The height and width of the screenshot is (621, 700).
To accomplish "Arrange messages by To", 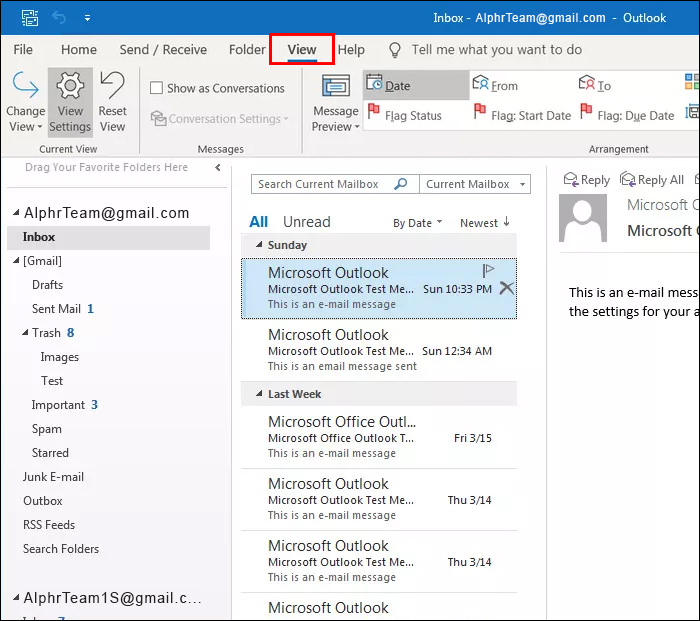I will coord(595,85).
